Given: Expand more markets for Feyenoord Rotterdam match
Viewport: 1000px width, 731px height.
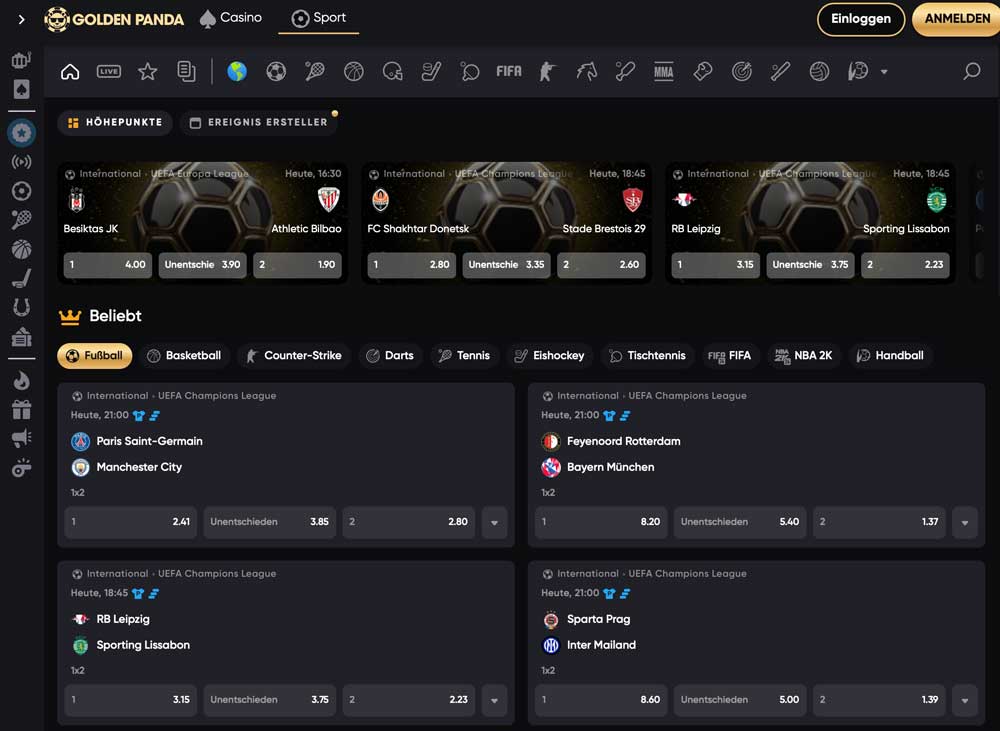Looking at the screenshot, I should [x=965, y=522].
